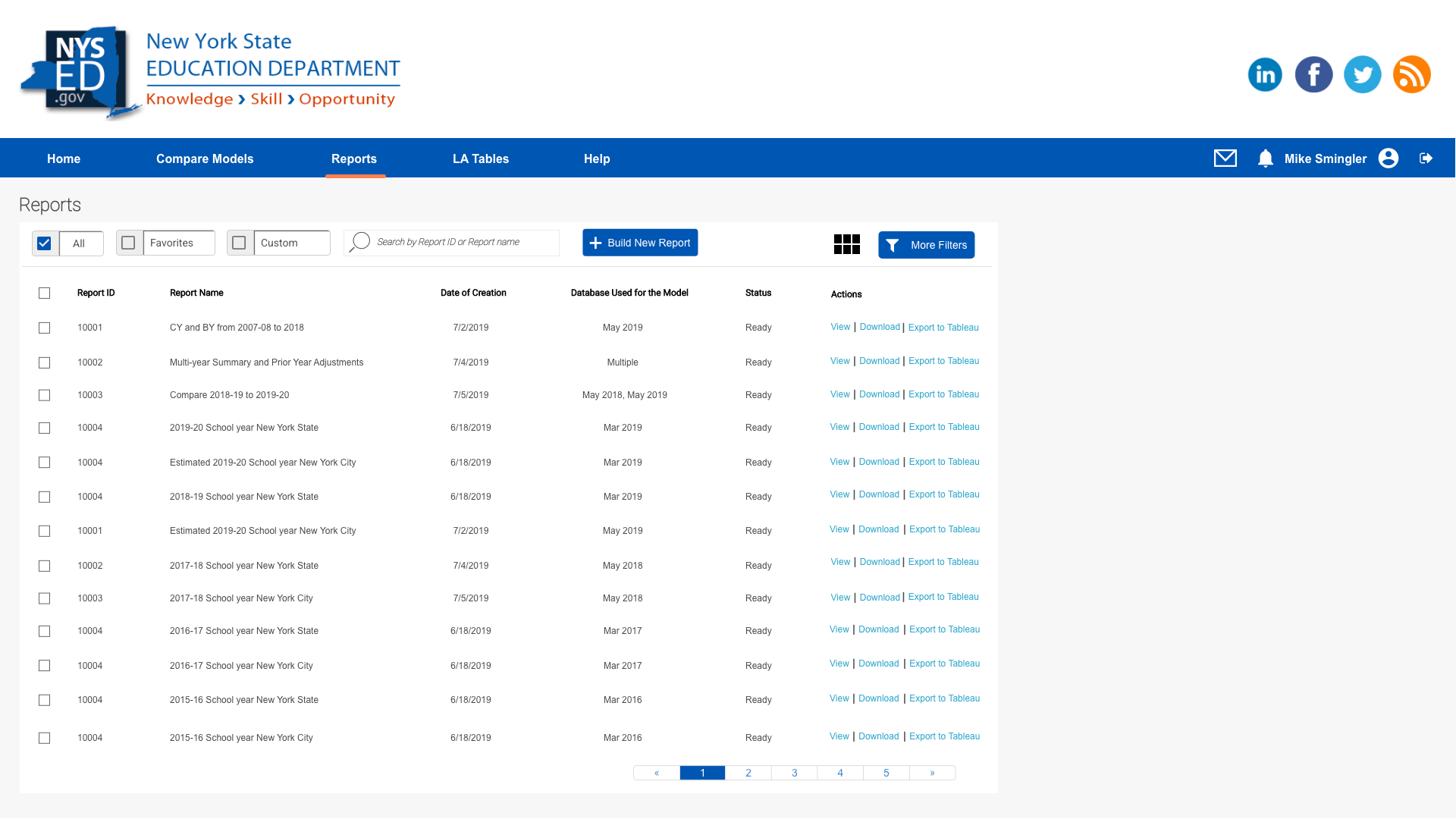Open the Compare Models menu
Image resolution: width=1456 pixels, height=819 pixels.
point(205,158)
